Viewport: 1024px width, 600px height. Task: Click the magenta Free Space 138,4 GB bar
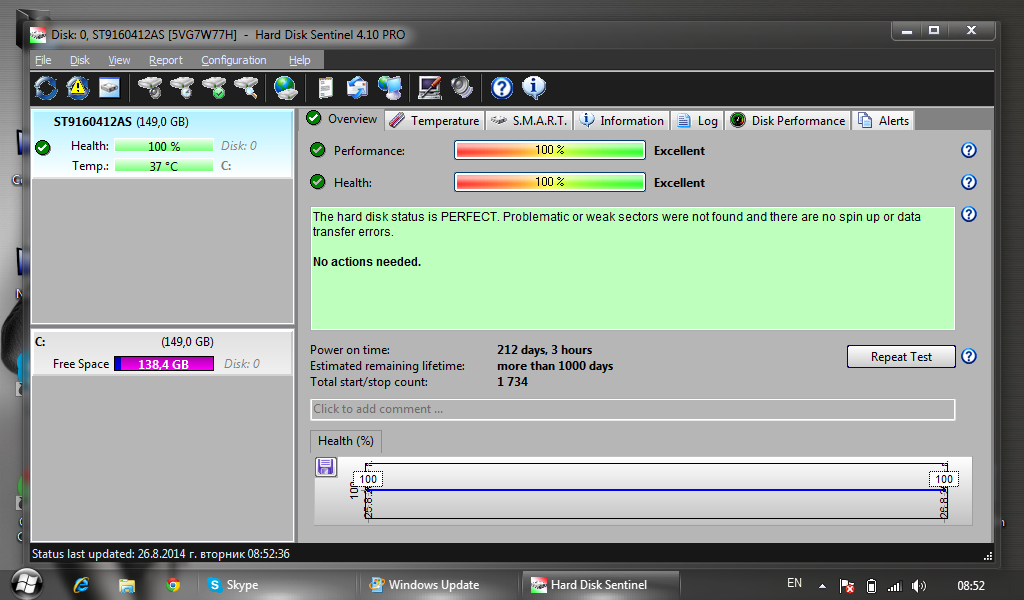164,364
